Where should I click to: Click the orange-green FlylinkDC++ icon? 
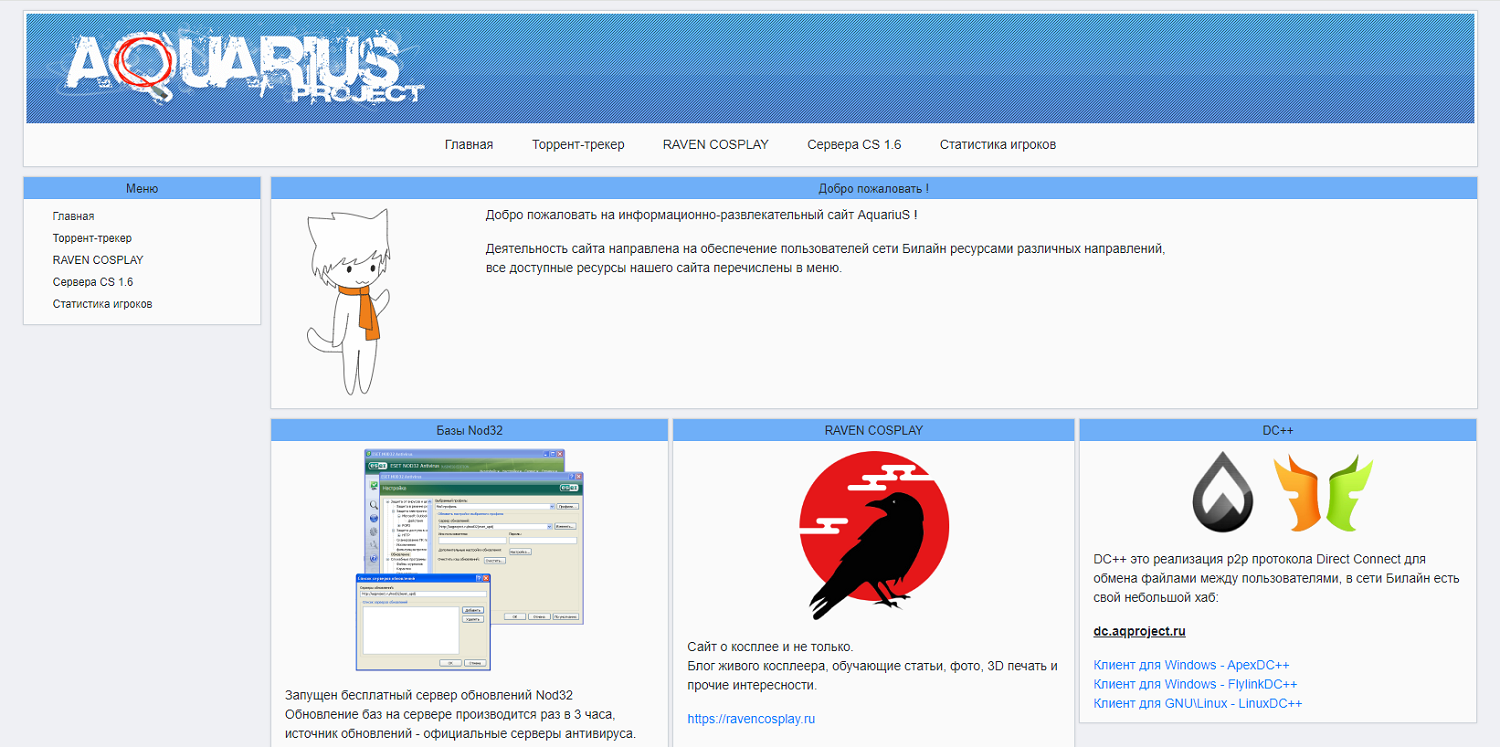click(x=1322, y=493)
